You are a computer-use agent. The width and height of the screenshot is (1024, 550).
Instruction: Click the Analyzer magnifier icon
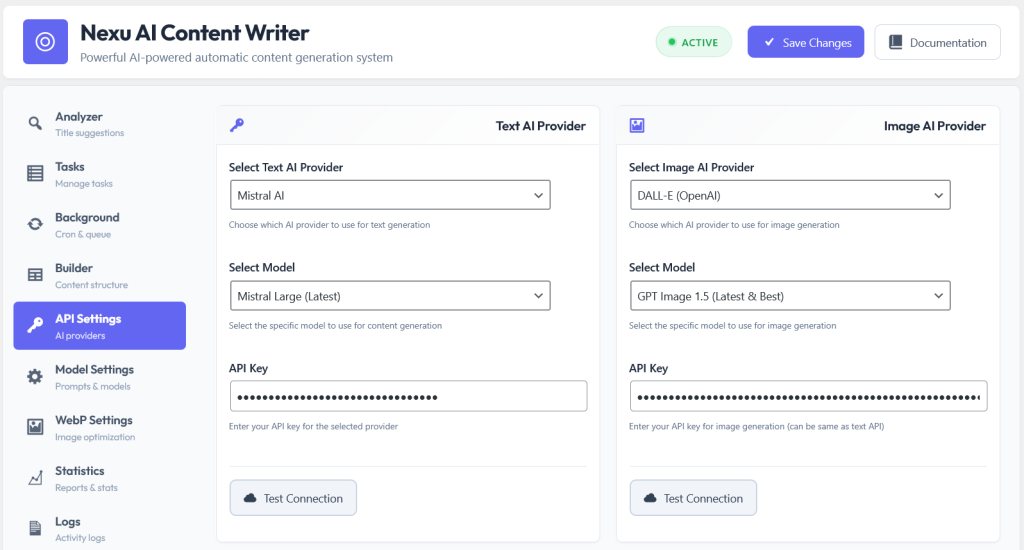coord(35,123)
